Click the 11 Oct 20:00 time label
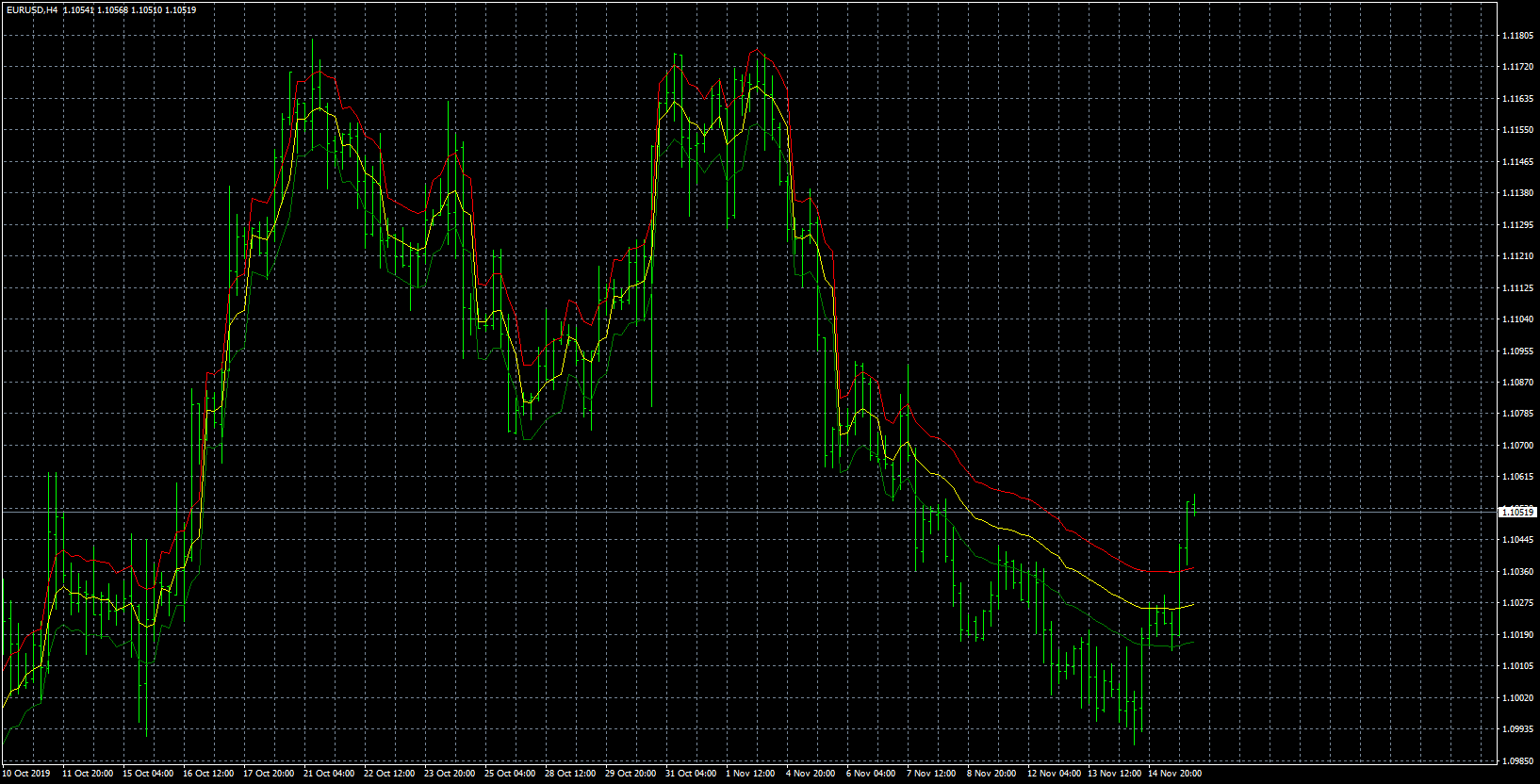 pos(88,774)
